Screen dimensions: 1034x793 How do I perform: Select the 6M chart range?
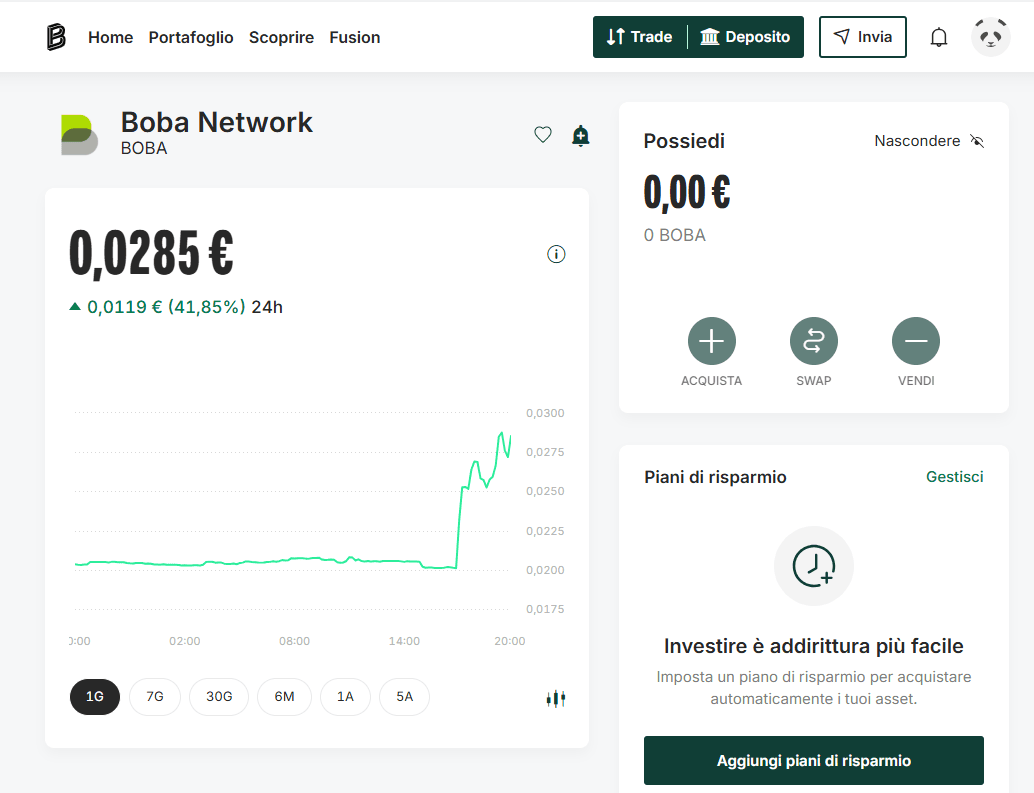click(x=284, y=697)
